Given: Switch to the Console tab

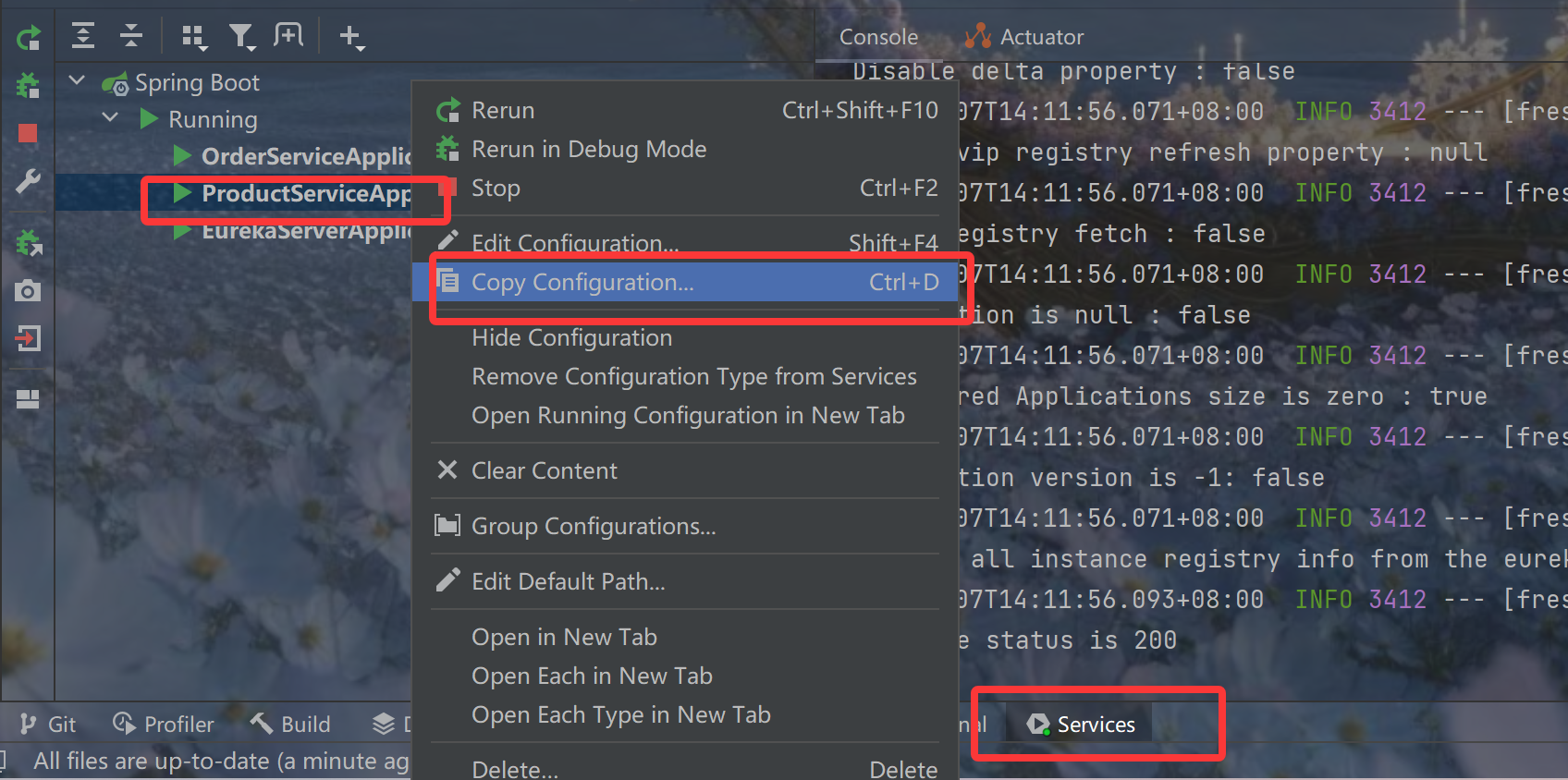Looking at the screenshot, I should [x=878, y=37].
